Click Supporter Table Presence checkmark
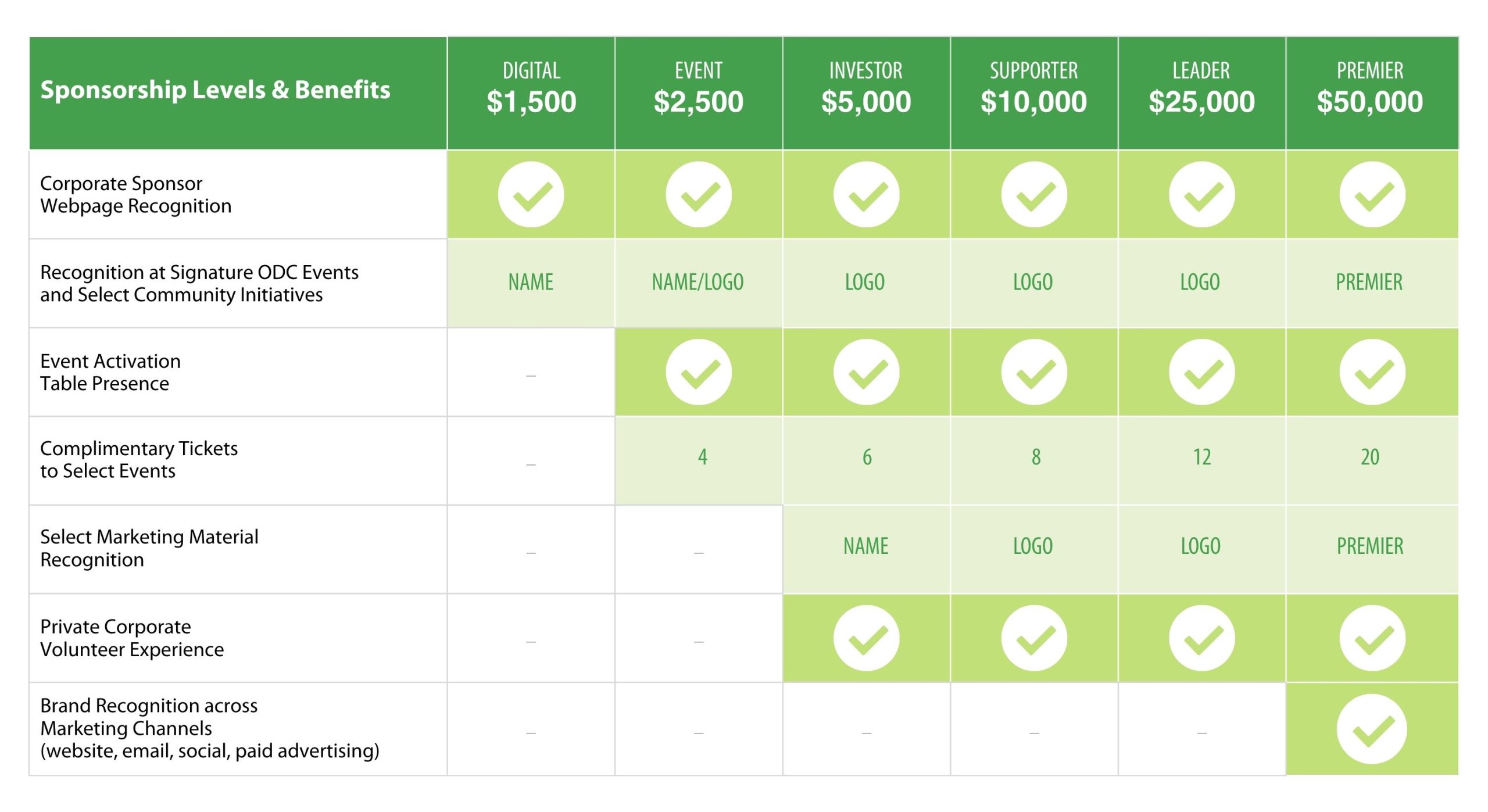This screenshot has height=812, width=1488. click(1034, 372)
